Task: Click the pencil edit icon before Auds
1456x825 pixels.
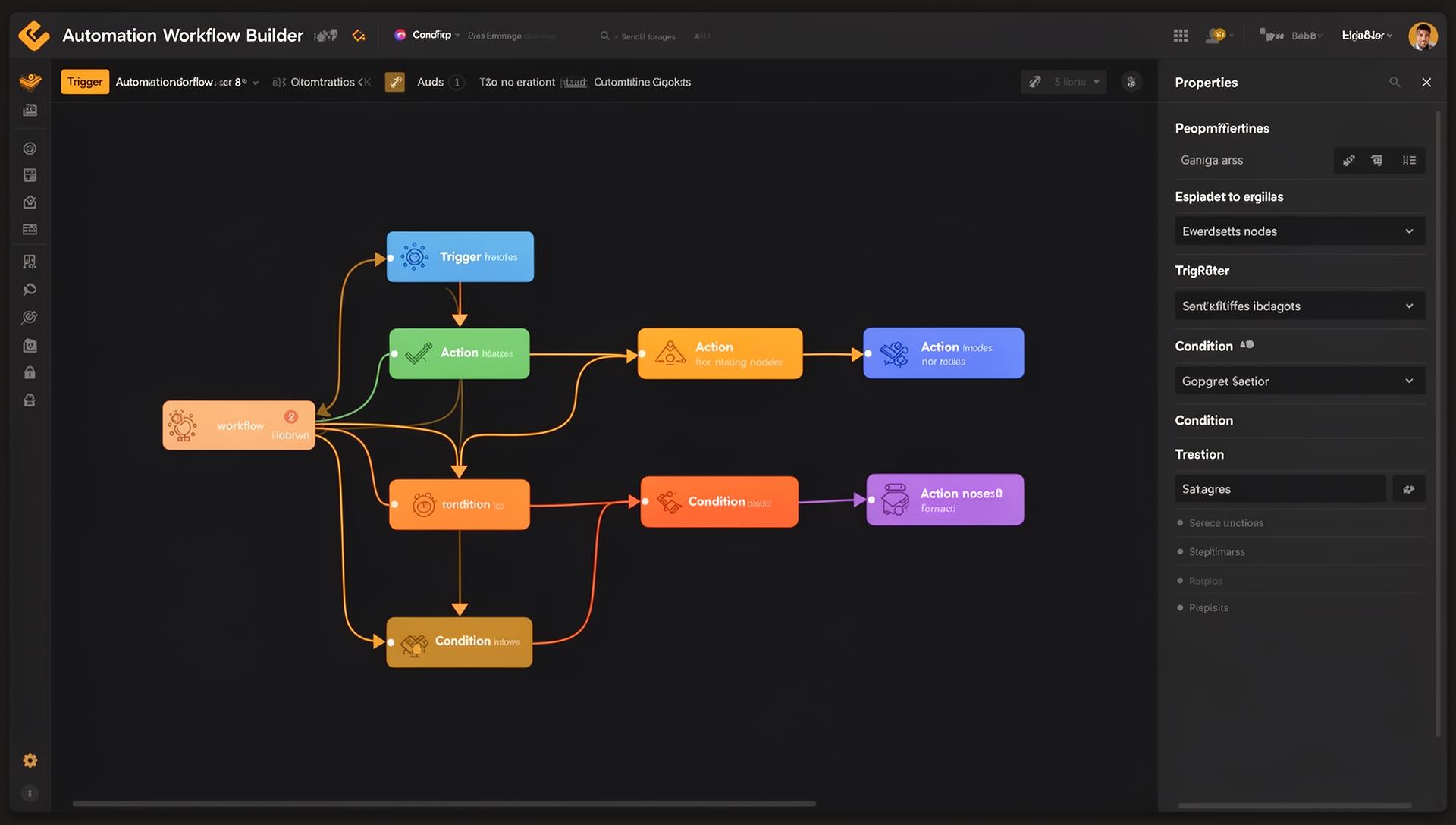Action: 394,82
